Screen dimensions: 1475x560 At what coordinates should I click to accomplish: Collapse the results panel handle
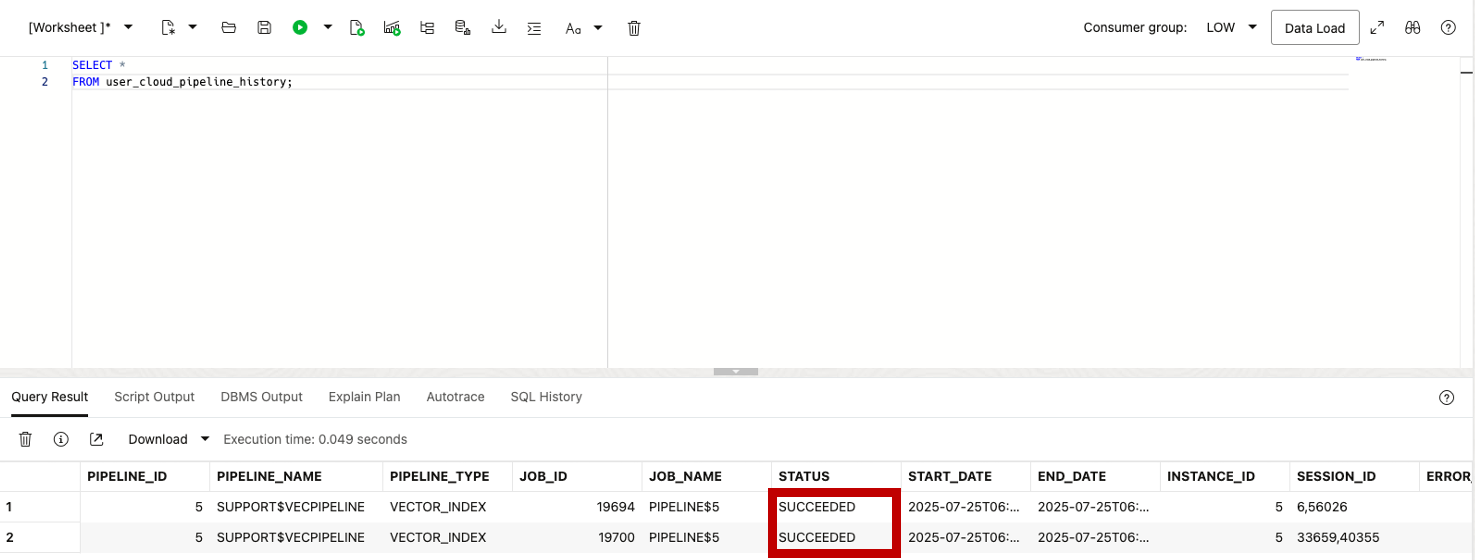(x=736, y=372)
